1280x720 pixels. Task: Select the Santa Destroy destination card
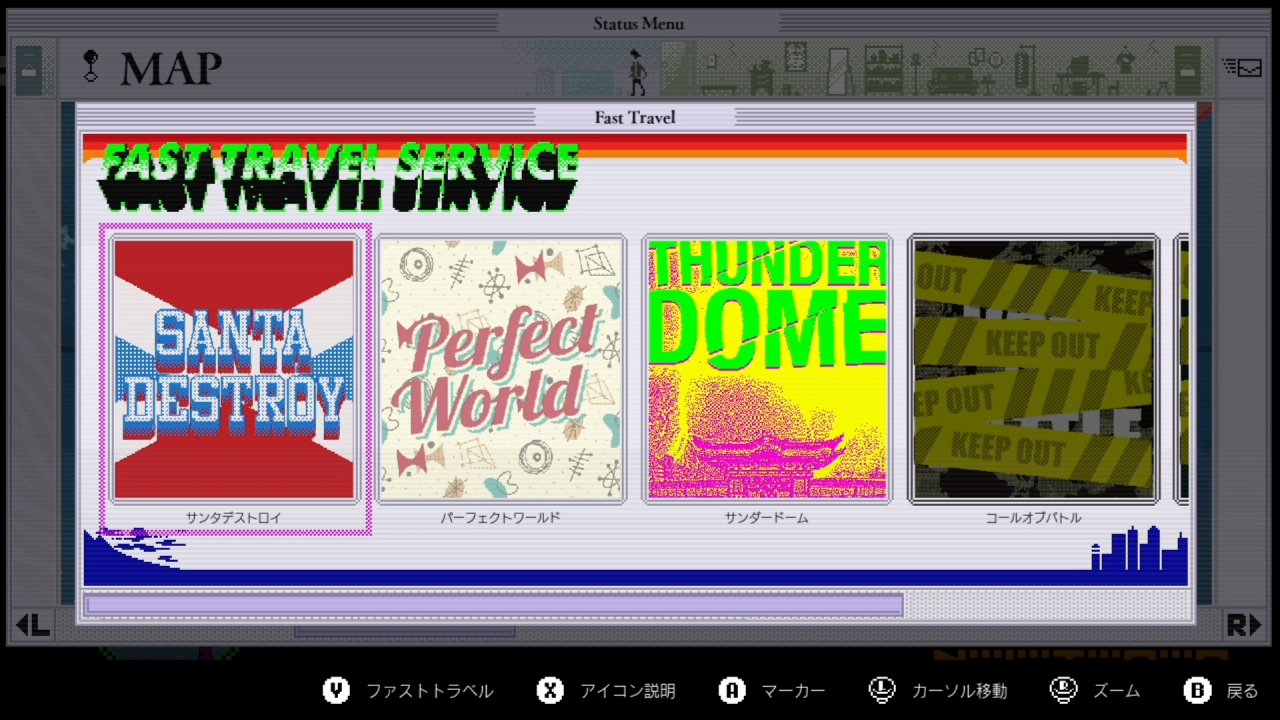(x=234, y=369)
